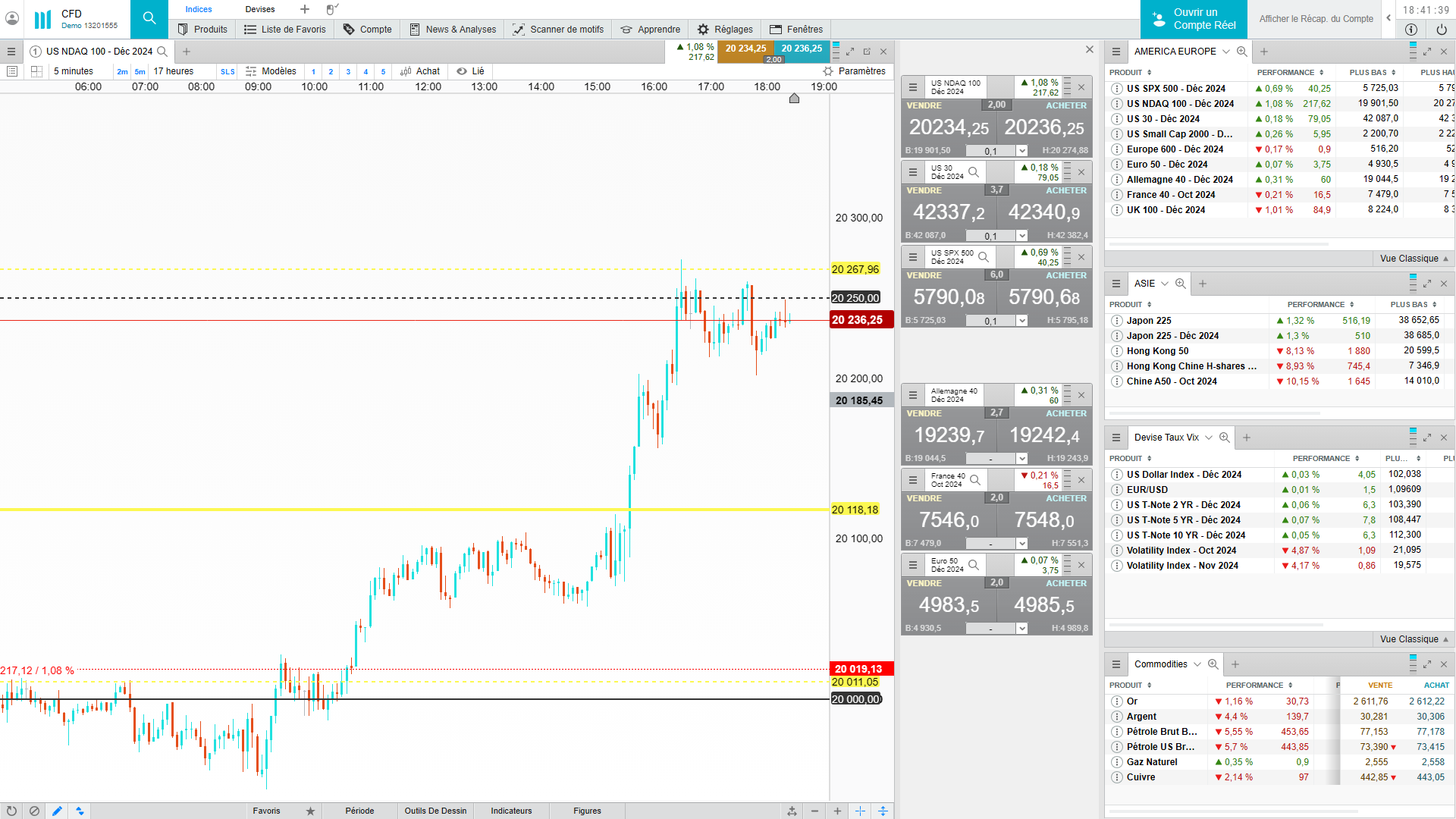Click Ouvrir un Compte Réel button
Viewport: 1456px width, 819px height.
click(1194, 19)
